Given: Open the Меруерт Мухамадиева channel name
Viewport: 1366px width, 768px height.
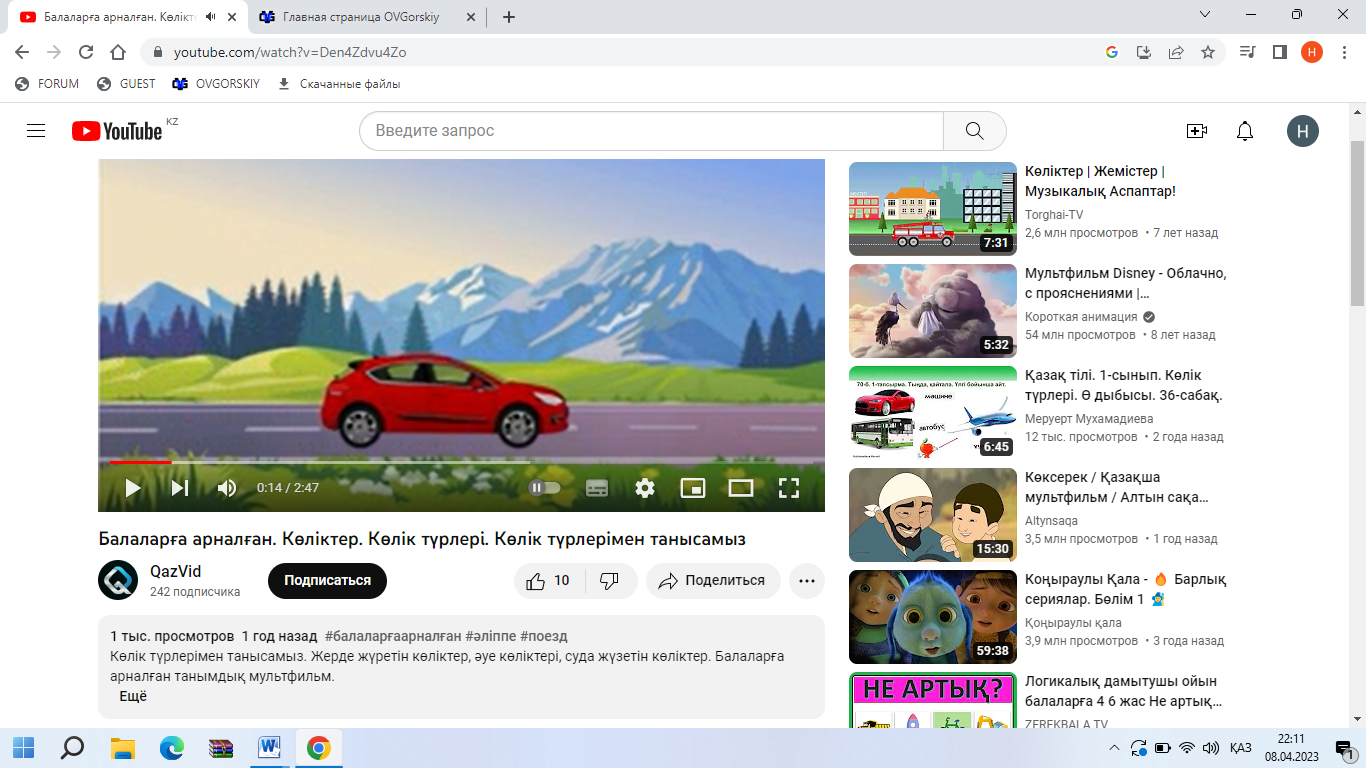Looking at the screenshot, I should point(1089,419).
